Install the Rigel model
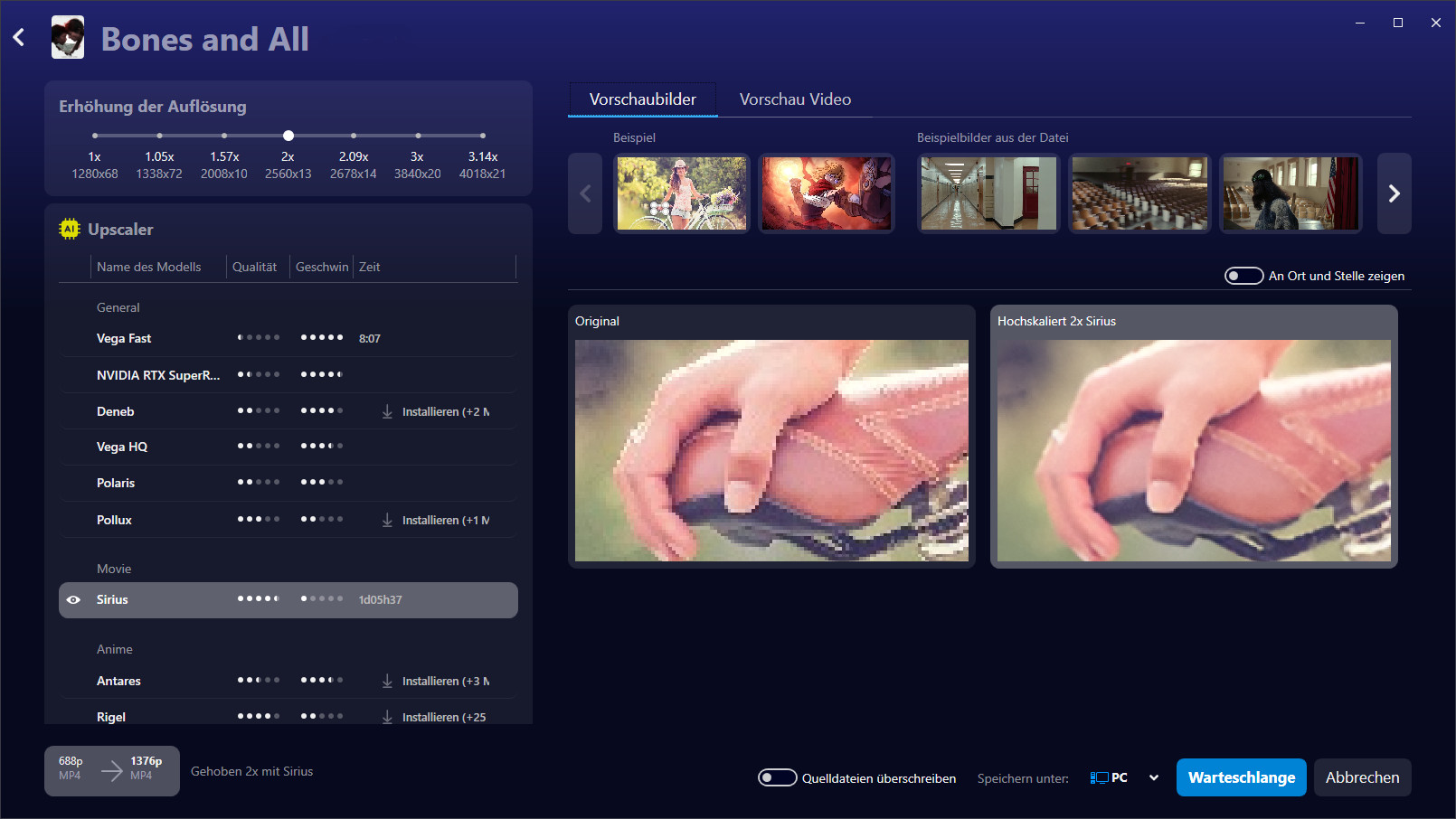The width and height of the screenshot is (1456, 819). click(x=434, y=717)
